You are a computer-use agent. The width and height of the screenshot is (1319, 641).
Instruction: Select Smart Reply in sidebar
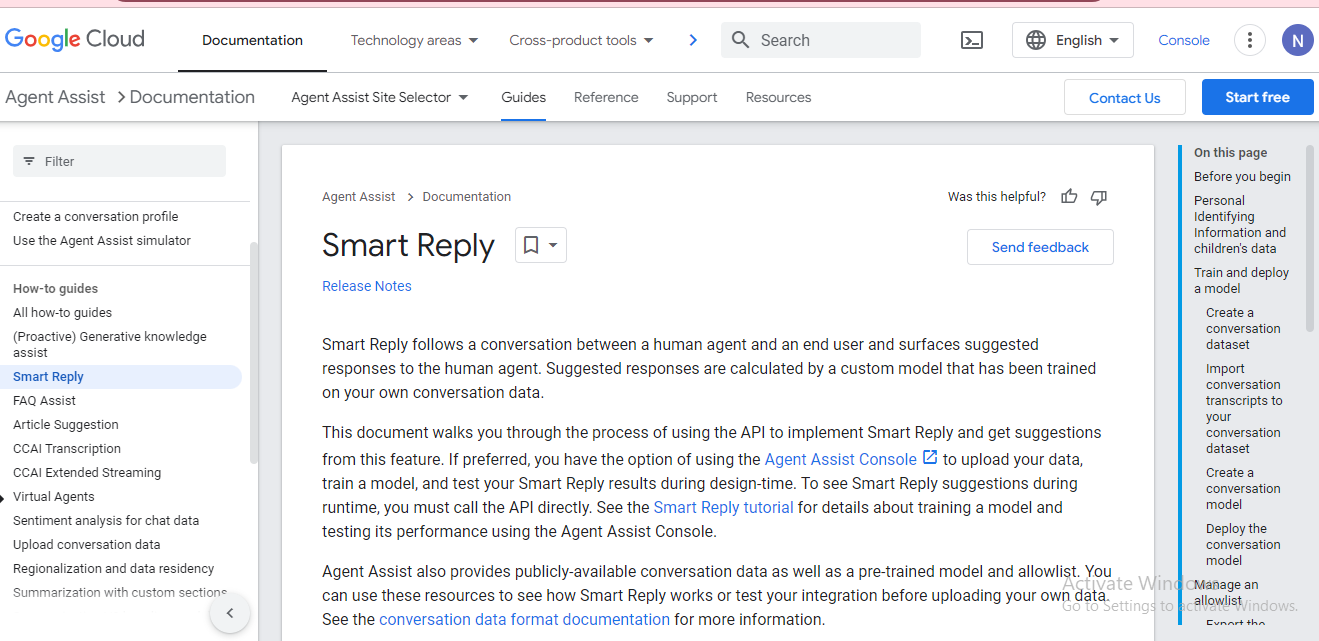coord(121,377)
